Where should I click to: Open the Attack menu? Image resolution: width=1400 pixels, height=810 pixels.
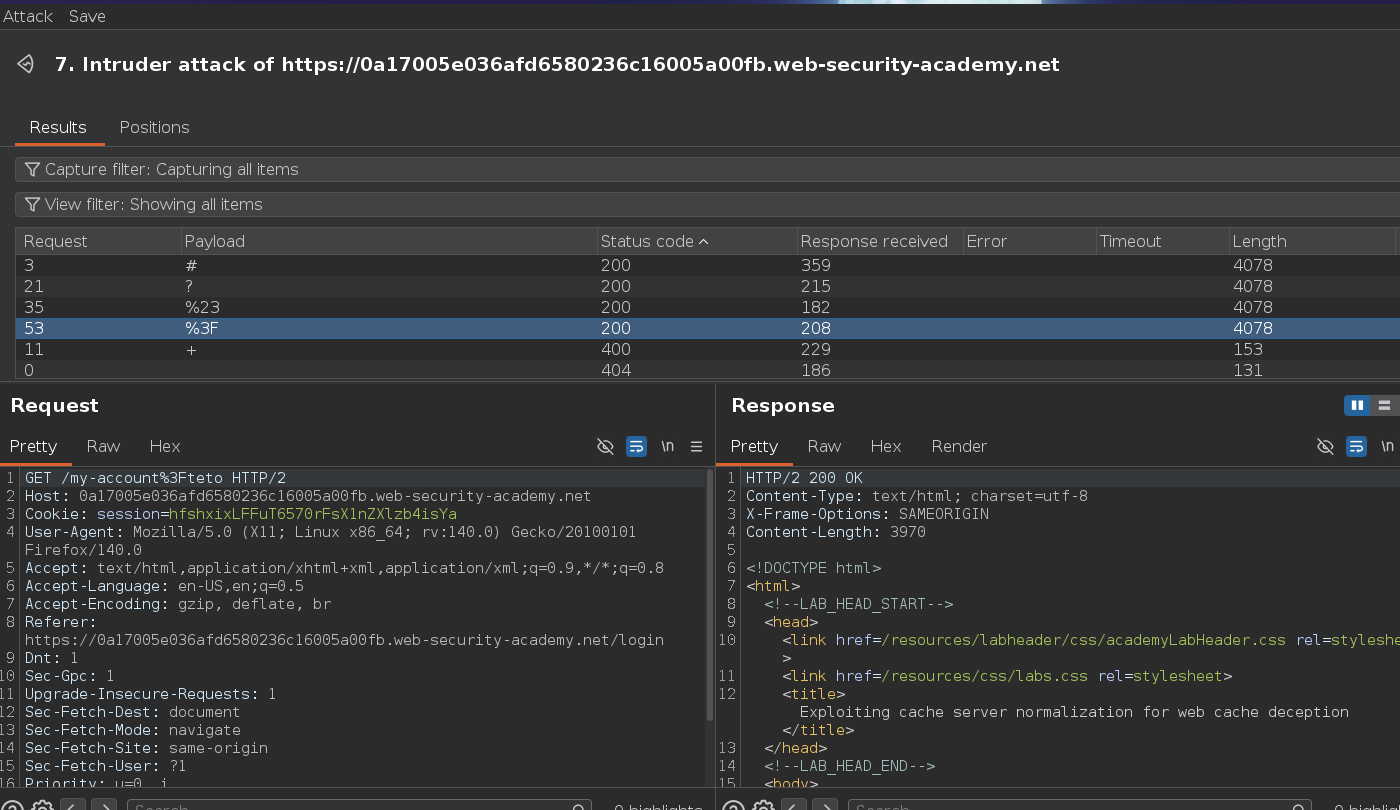point(28,16)
